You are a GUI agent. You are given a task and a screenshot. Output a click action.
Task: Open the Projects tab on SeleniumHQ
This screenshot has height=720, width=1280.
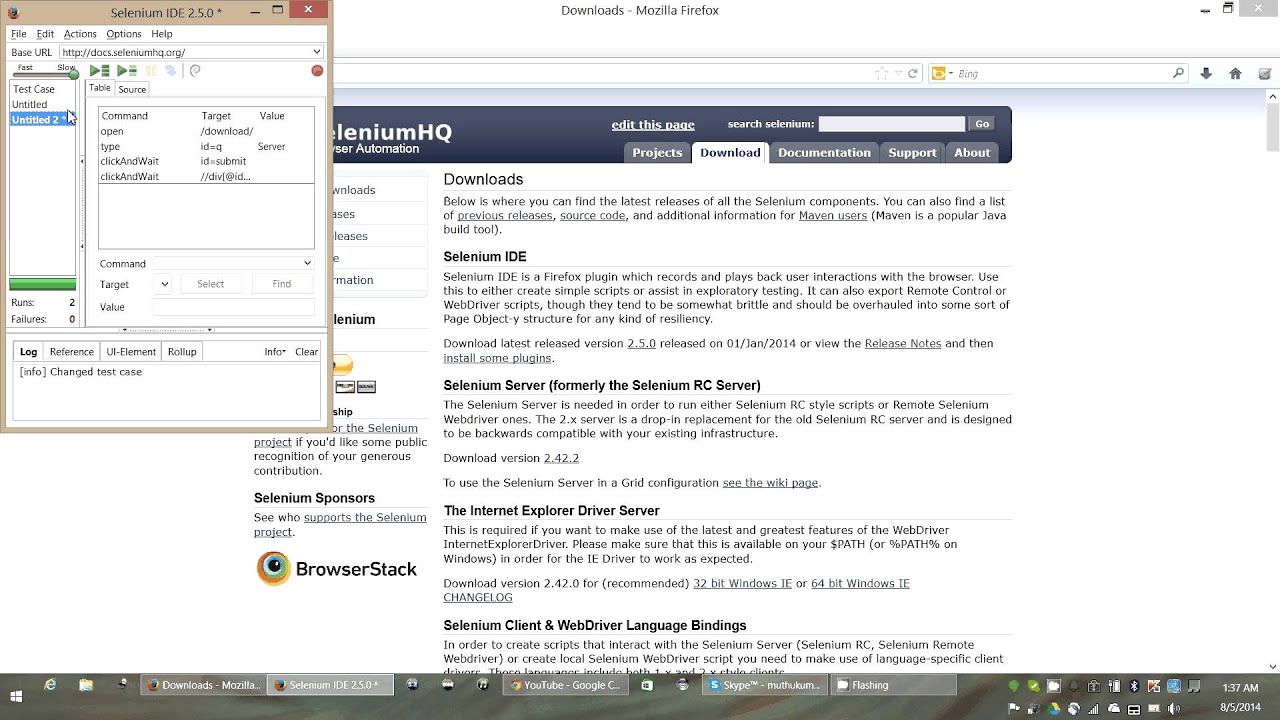[657, 152]
